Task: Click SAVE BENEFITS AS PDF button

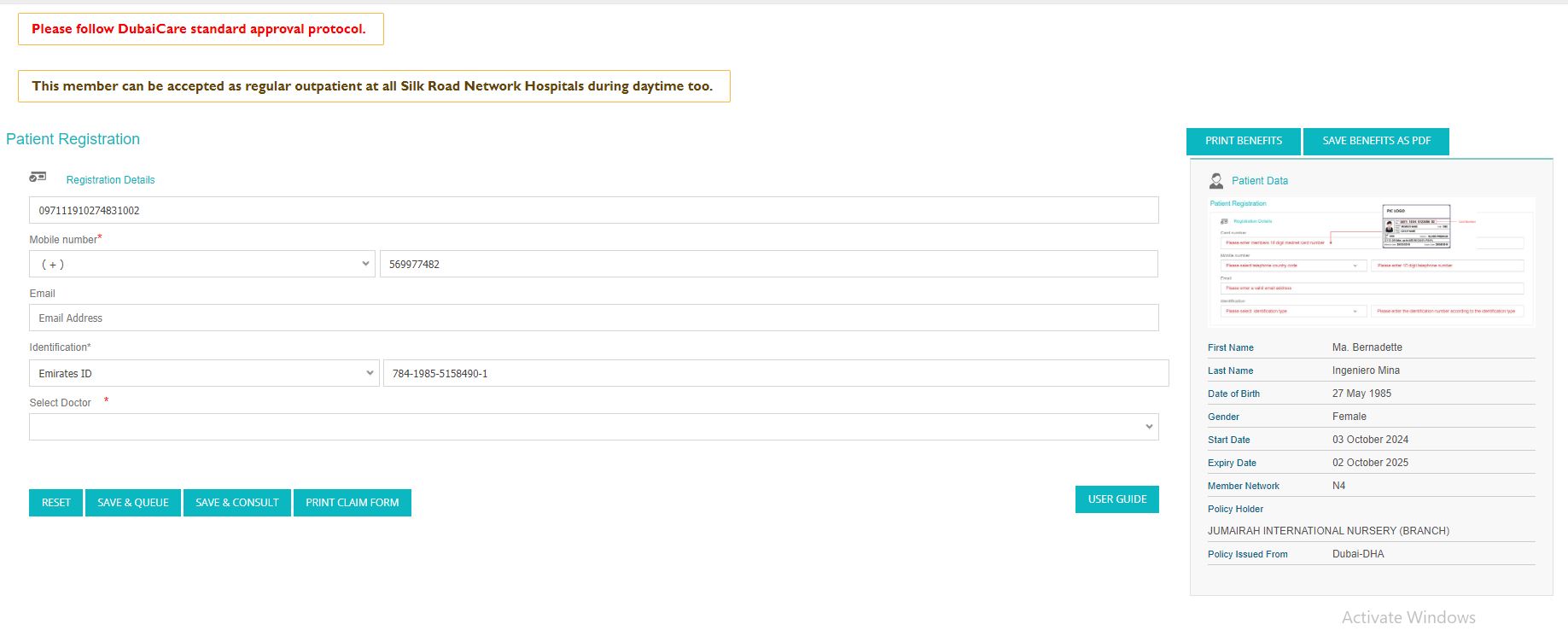Action: point(1377,141)
